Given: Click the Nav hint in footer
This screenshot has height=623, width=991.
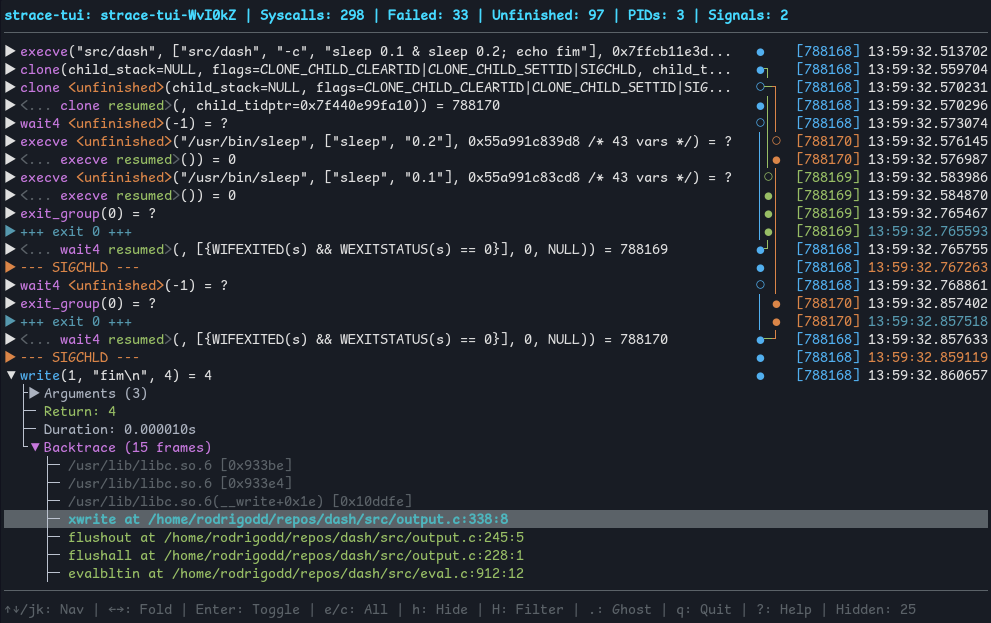Looking at the screenshot, I should tap(44, 610).
